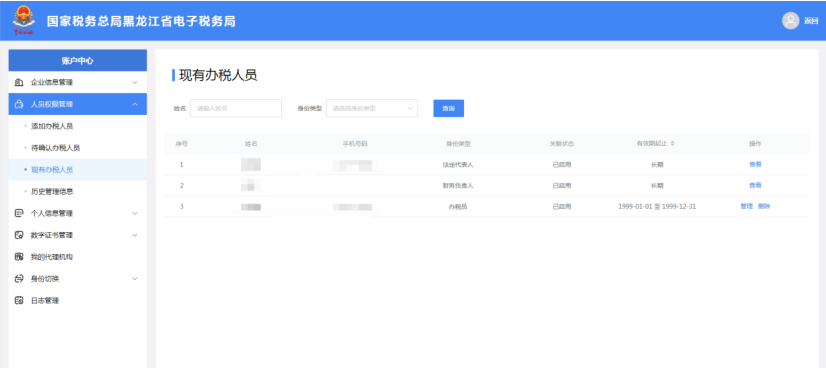Click 已启用 status in row 3
The image size is (826, 387).
[562, 206]
